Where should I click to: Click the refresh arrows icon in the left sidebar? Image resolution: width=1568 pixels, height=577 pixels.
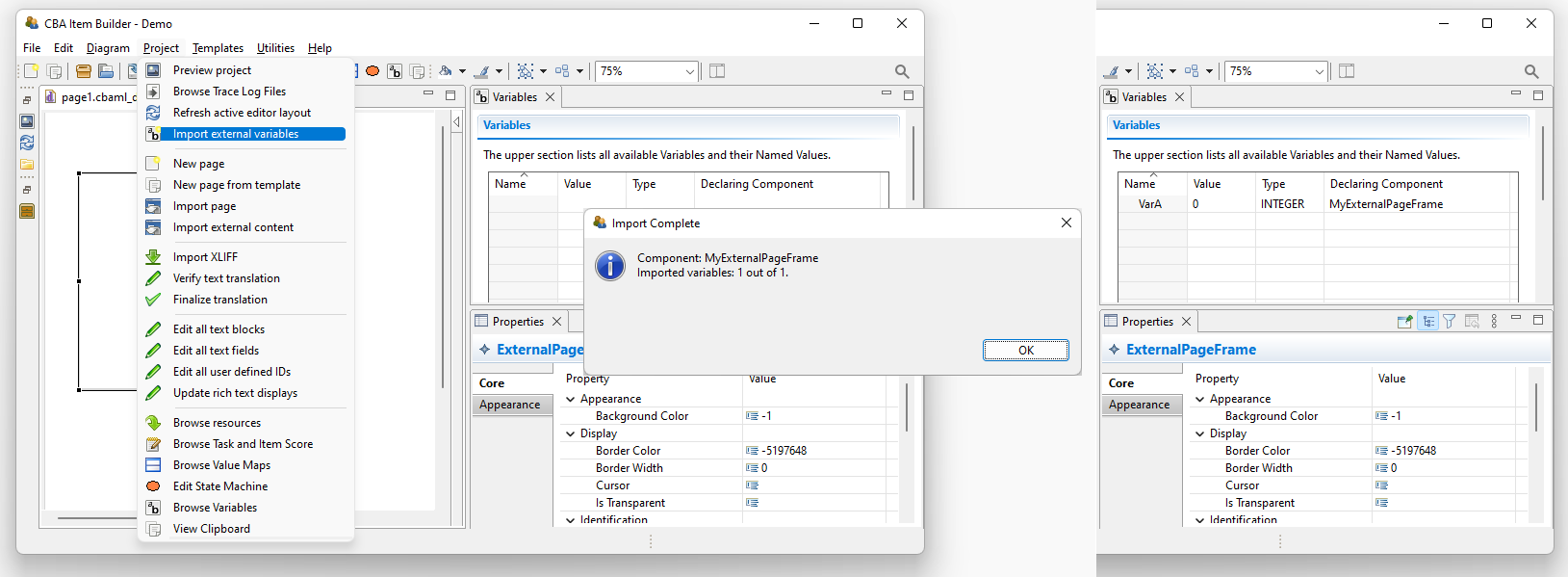pos(27,143)
